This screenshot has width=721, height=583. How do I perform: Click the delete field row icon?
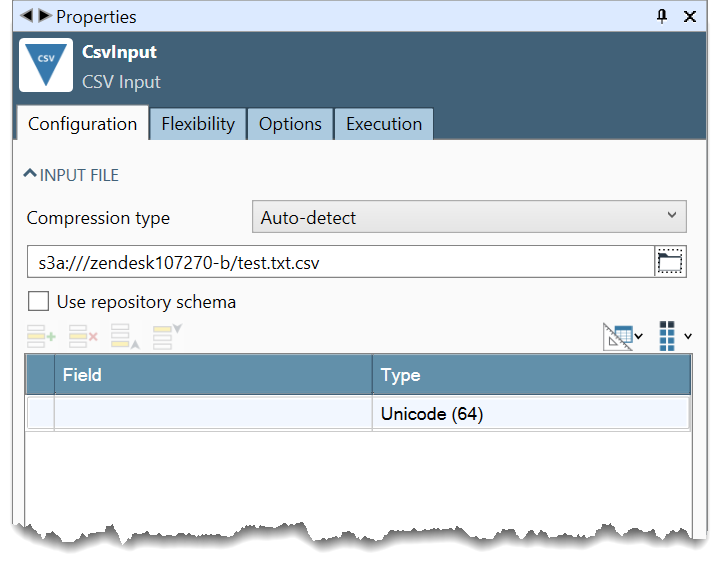pyautogui.click(x=83, y=337)
